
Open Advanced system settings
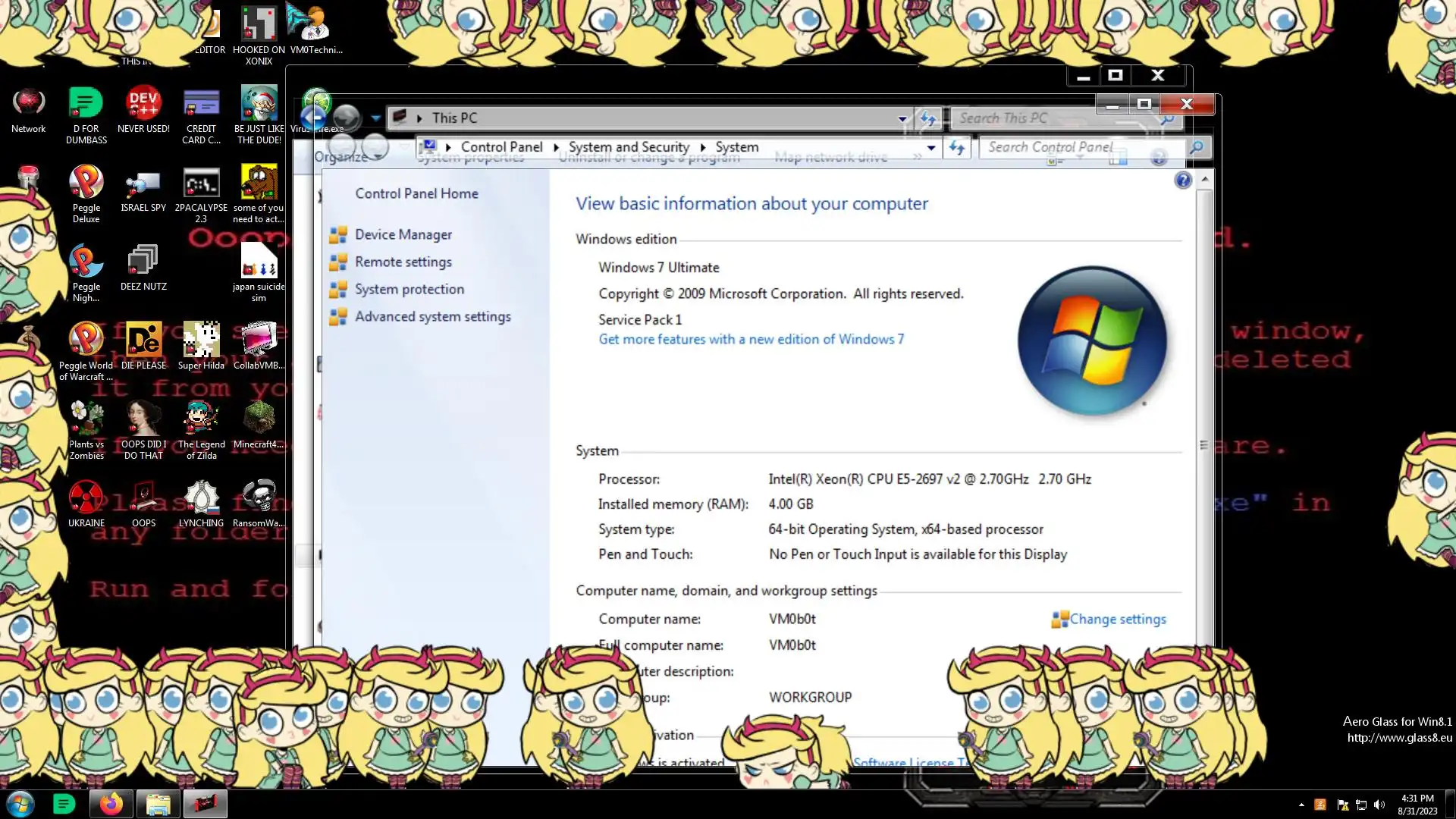coord(432,317)
